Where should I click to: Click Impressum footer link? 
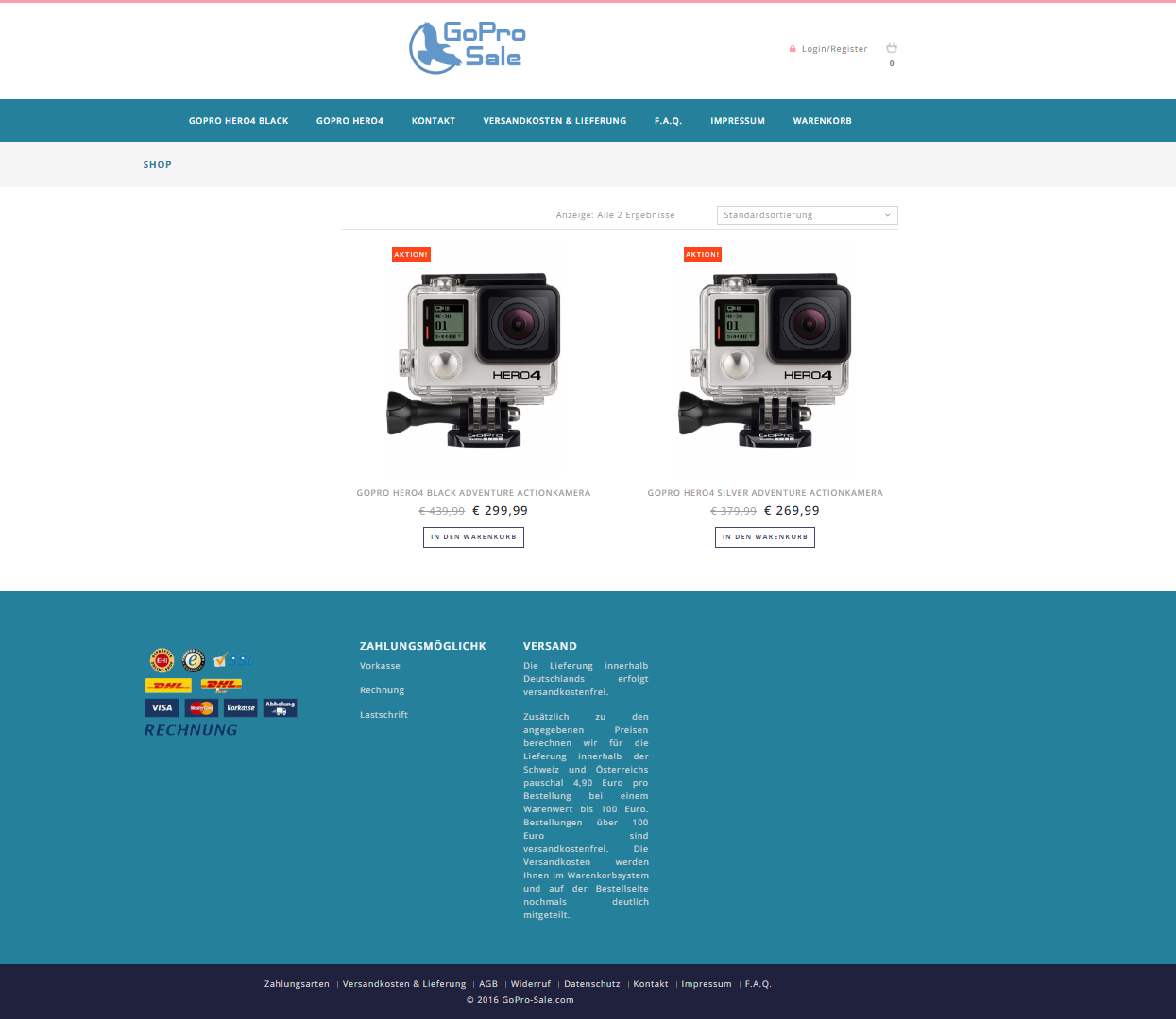[x=707, y=984]
